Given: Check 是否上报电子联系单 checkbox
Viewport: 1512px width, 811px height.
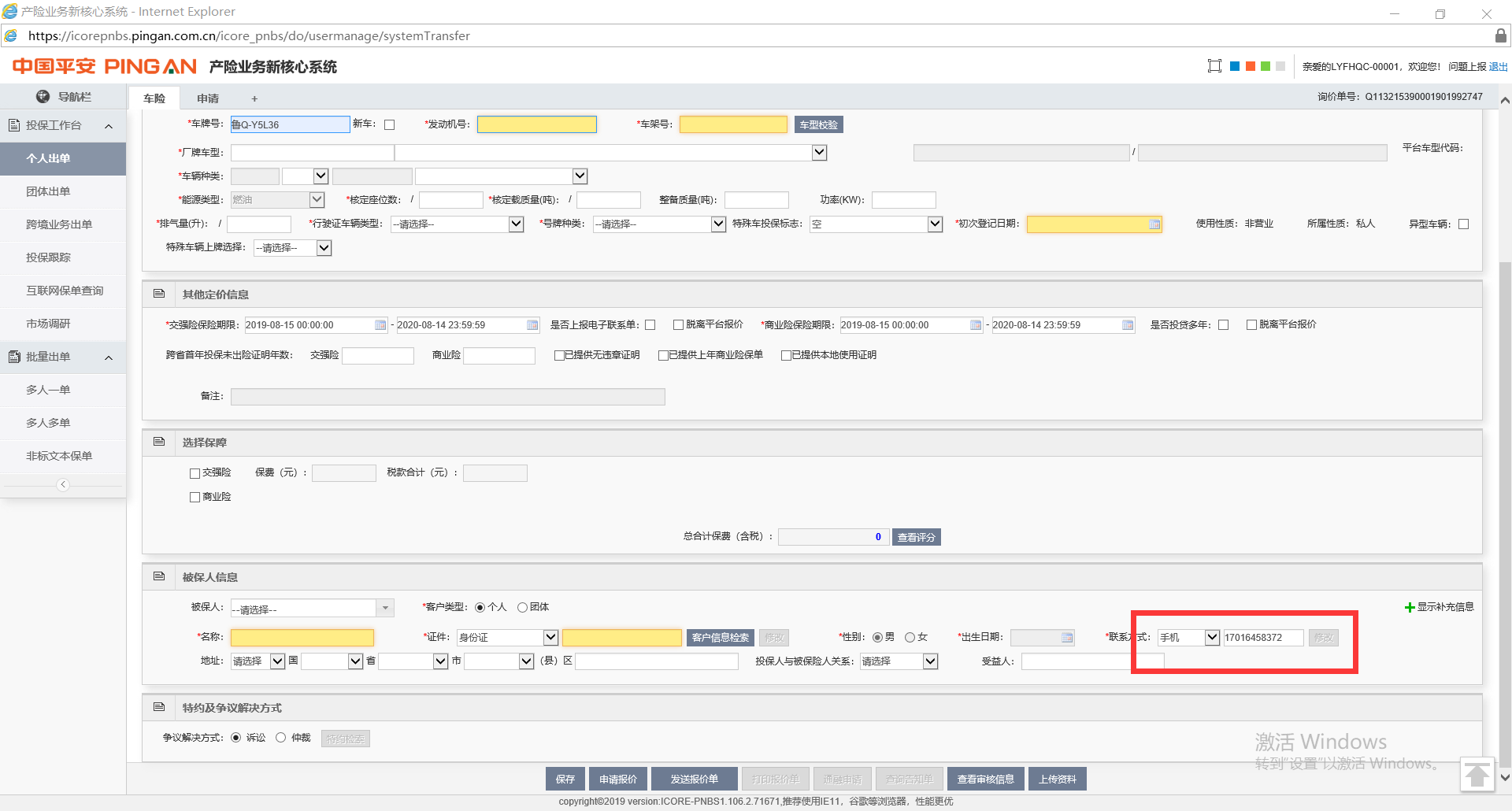Looking at the screenshot, I should pyautogui.click(x=650, y=325).
